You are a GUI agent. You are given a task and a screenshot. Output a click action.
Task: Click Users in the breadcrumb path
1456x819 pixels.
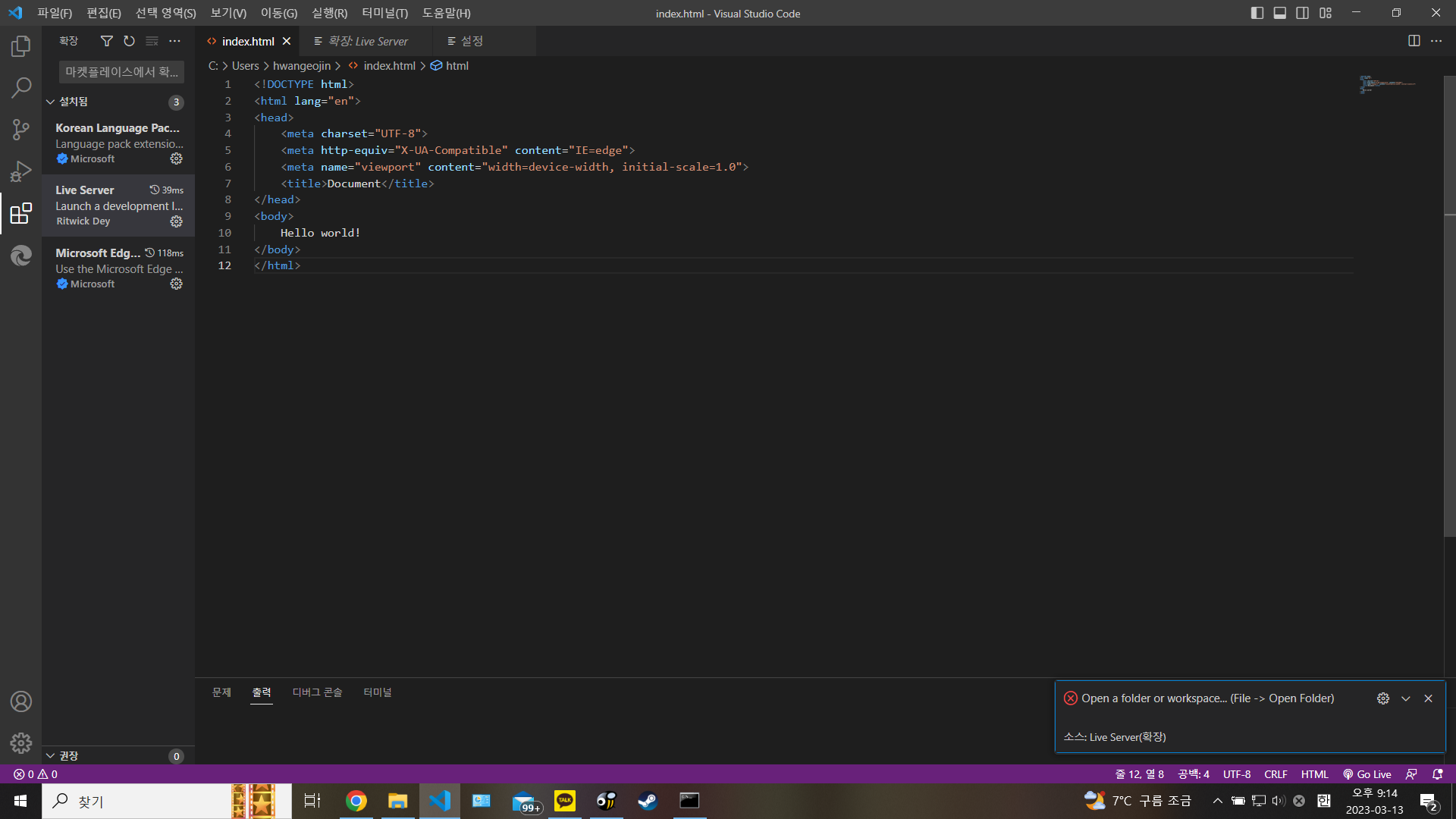tap(245, 66)
